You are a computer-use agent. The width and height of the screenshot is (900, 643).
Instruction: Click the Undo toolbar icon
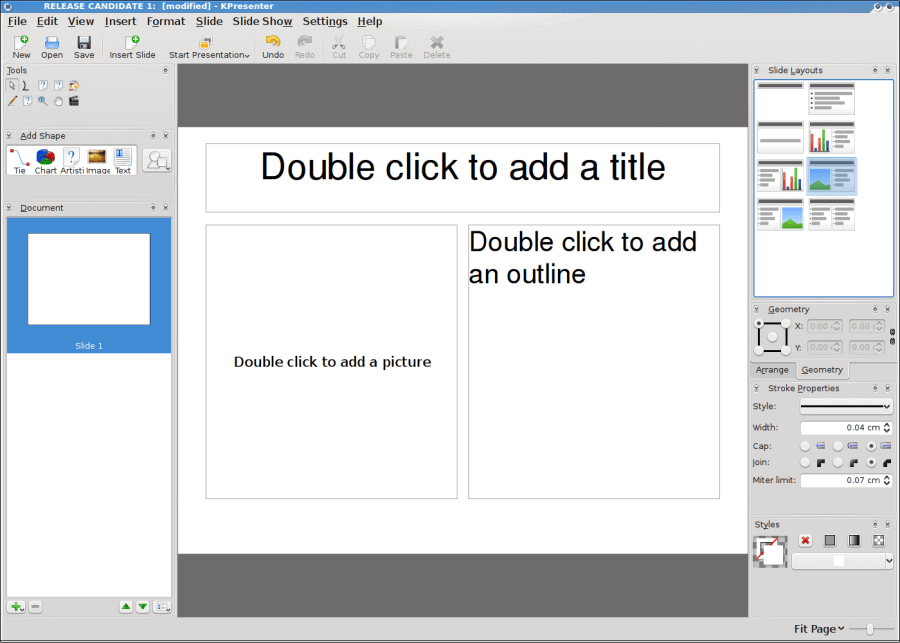point(272,42)
